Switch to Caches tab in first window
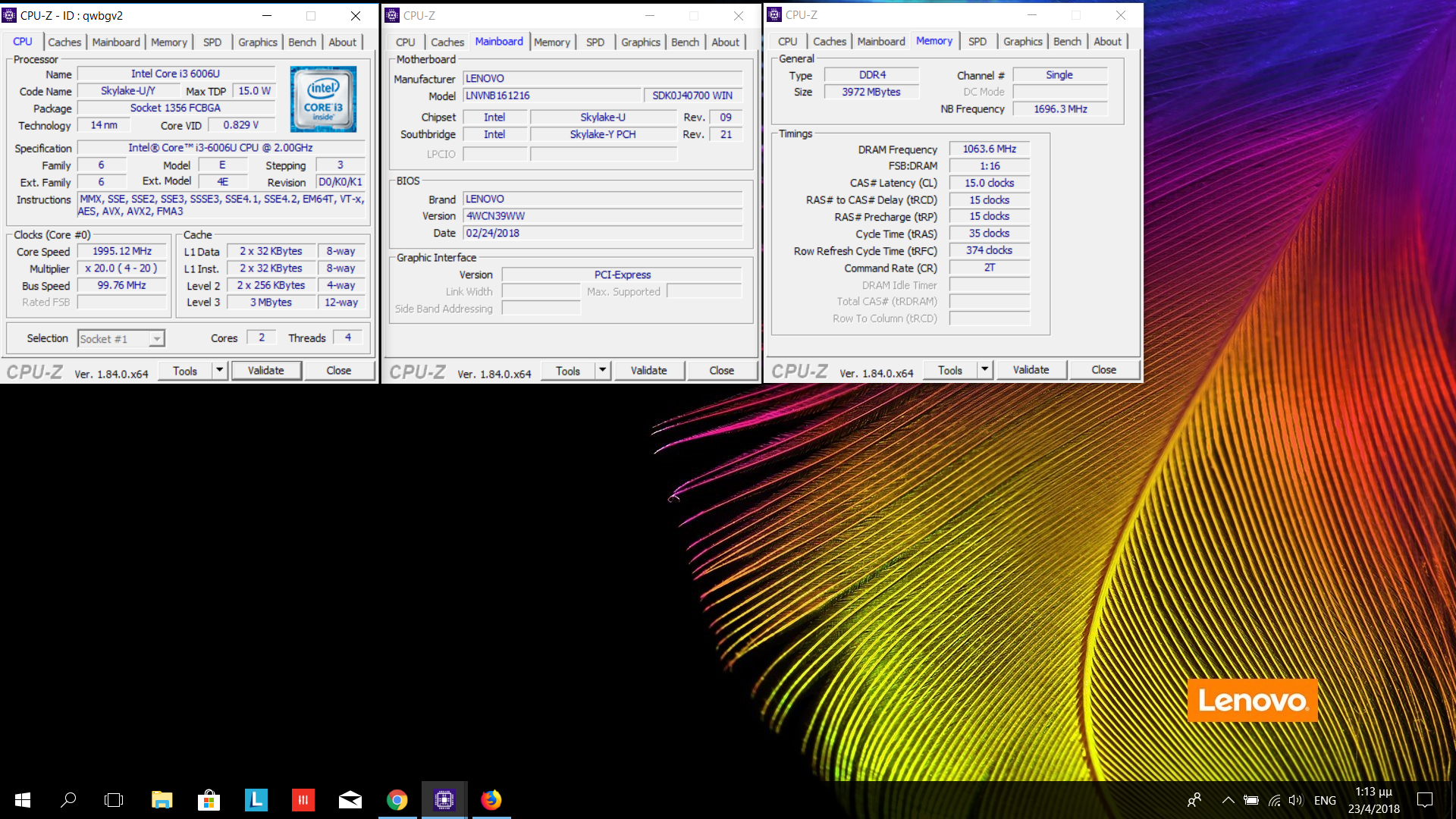The width and height of the screenshot is (1456, 819). 64,42
